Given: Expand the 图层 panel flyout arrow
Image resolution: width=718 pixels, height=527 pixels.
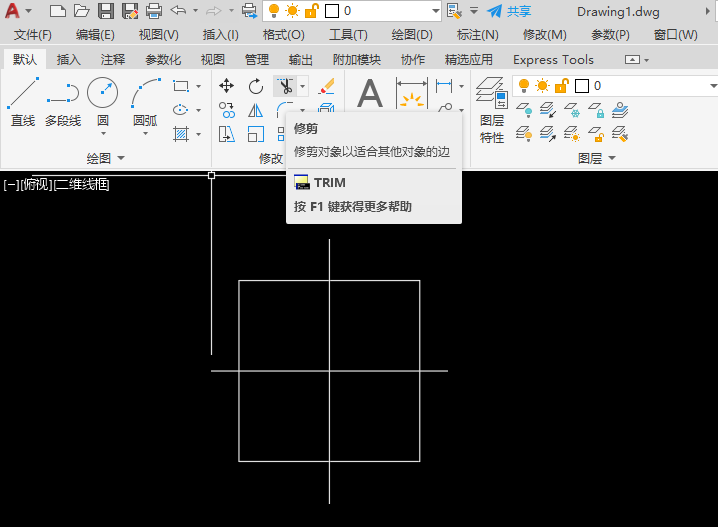Looking at the screenshot, I should point(612,158).
